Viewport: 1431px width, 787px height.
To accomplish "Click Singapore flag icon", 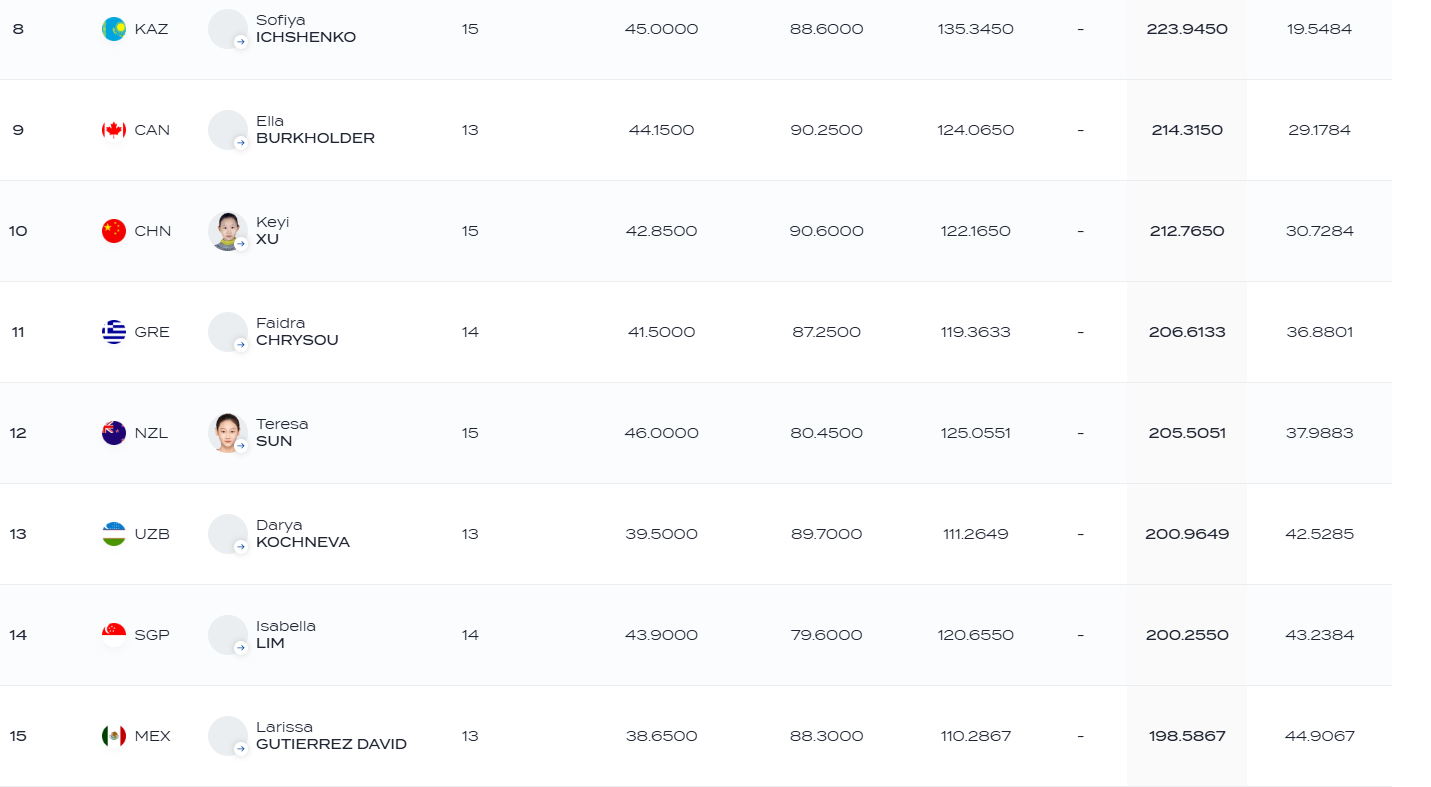I will 114,635.
